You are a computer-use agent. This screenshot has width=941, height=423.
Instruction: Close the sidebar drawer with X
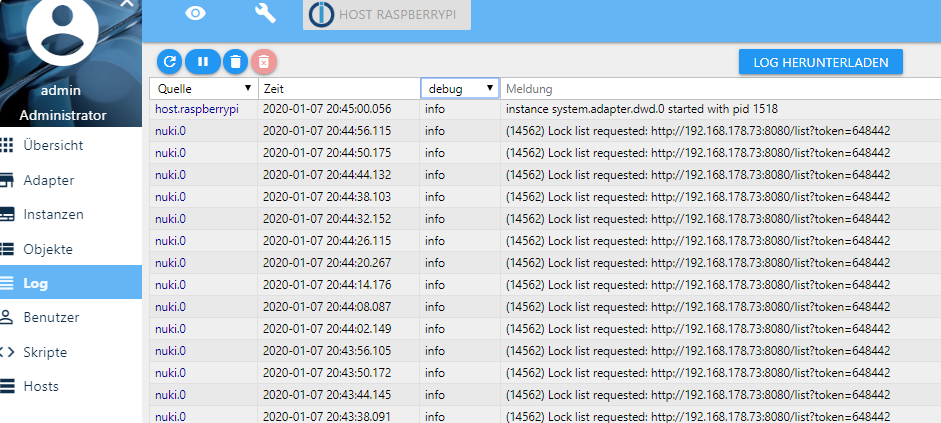tap(127, 3)
